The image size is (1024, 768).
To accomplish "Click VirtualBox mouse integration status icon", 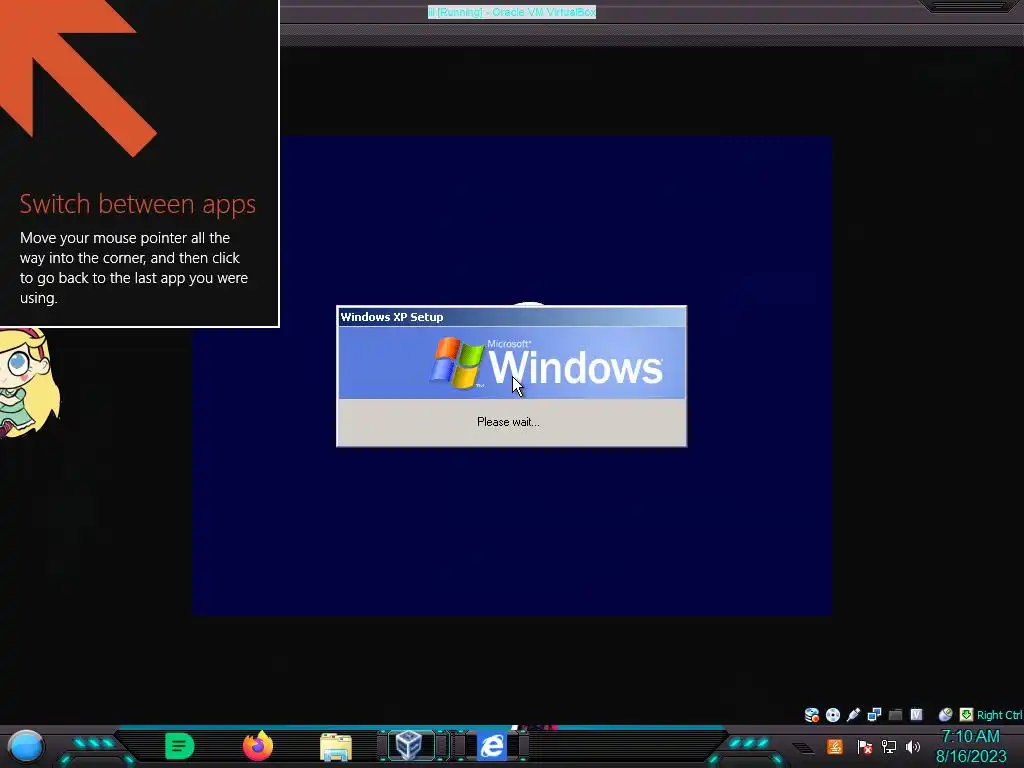I will [945, 715].
